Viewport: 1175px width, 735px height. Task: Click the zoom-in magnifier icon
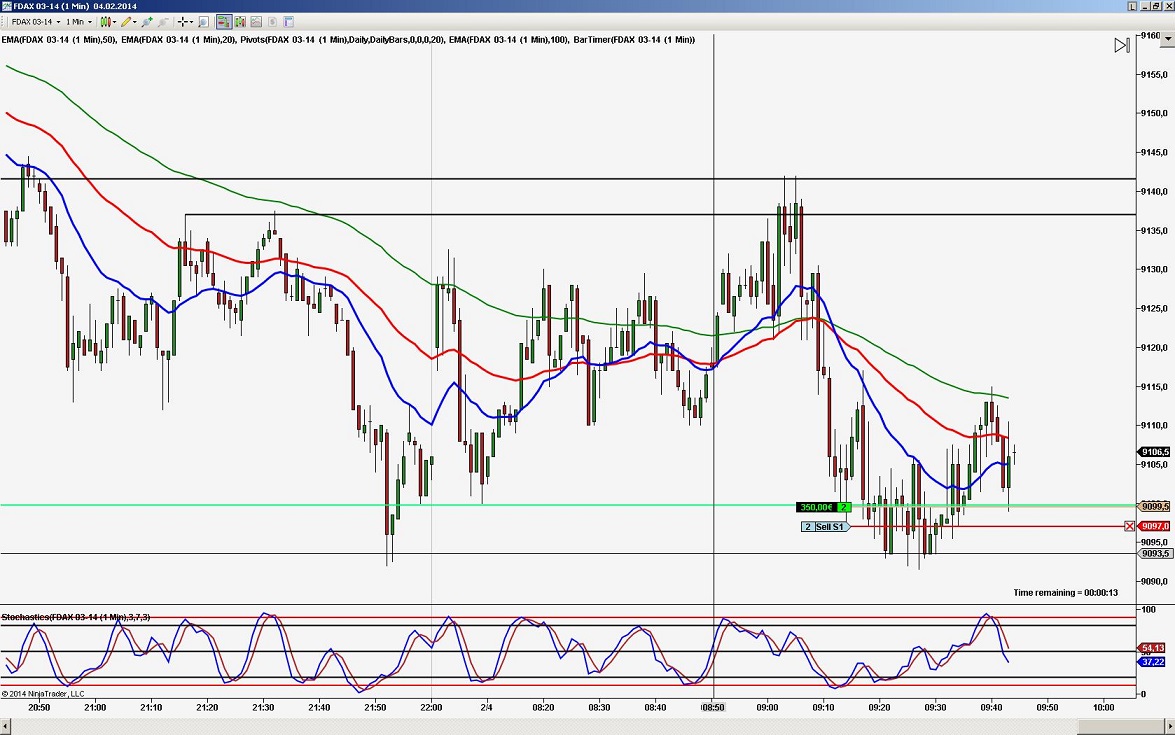[x=146, y=21]
